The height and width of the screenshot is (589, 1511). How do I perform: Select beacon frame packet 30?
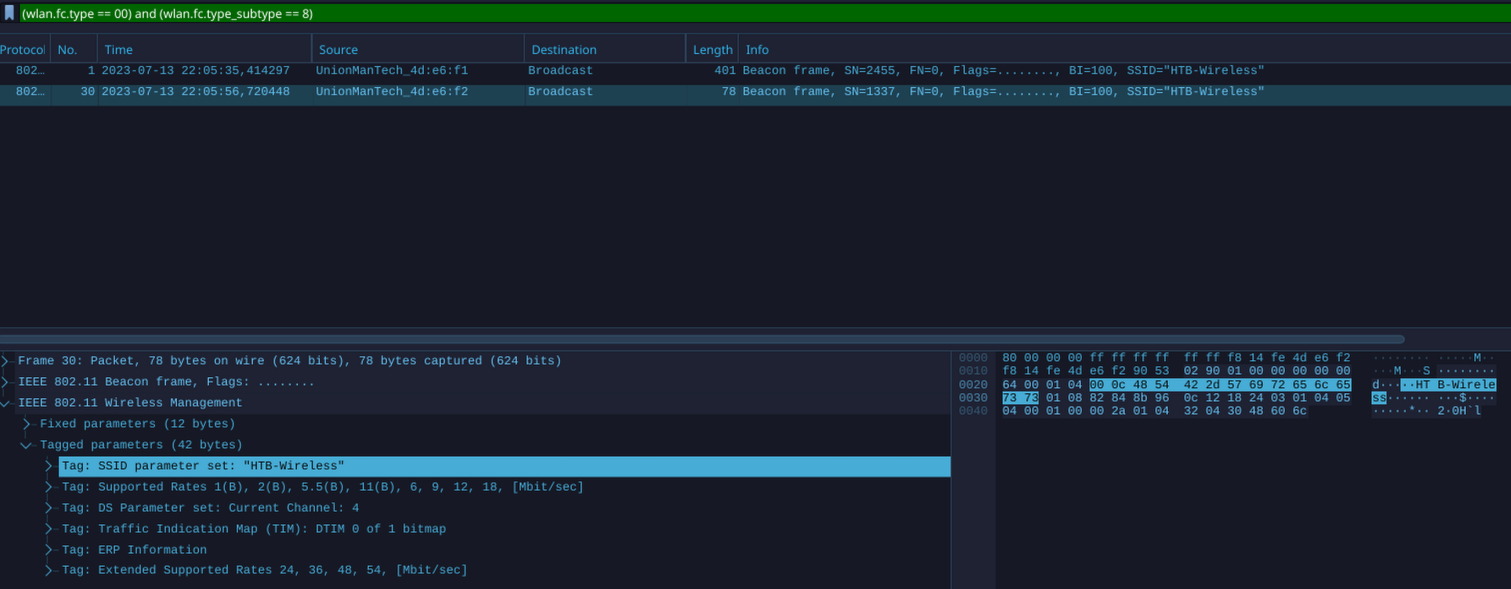(x=400, y=91)
